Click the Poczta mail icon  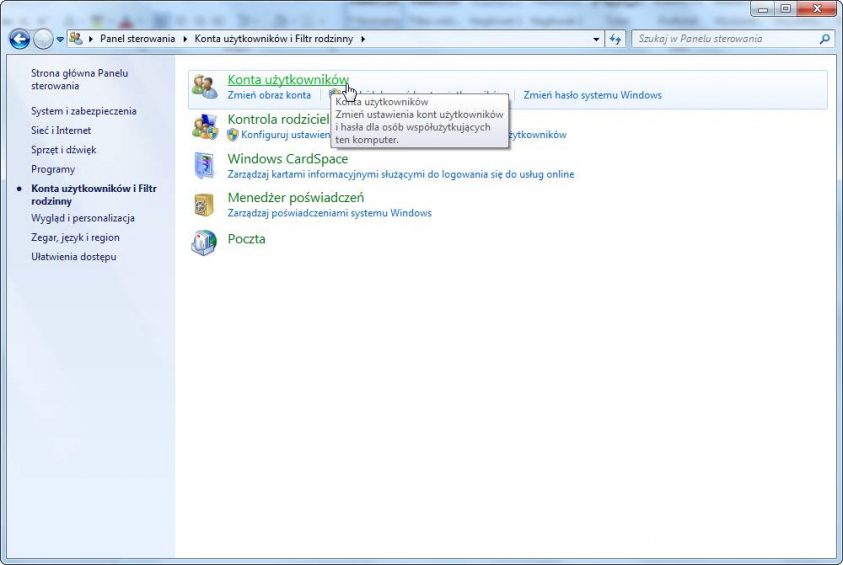coord(204,243)
